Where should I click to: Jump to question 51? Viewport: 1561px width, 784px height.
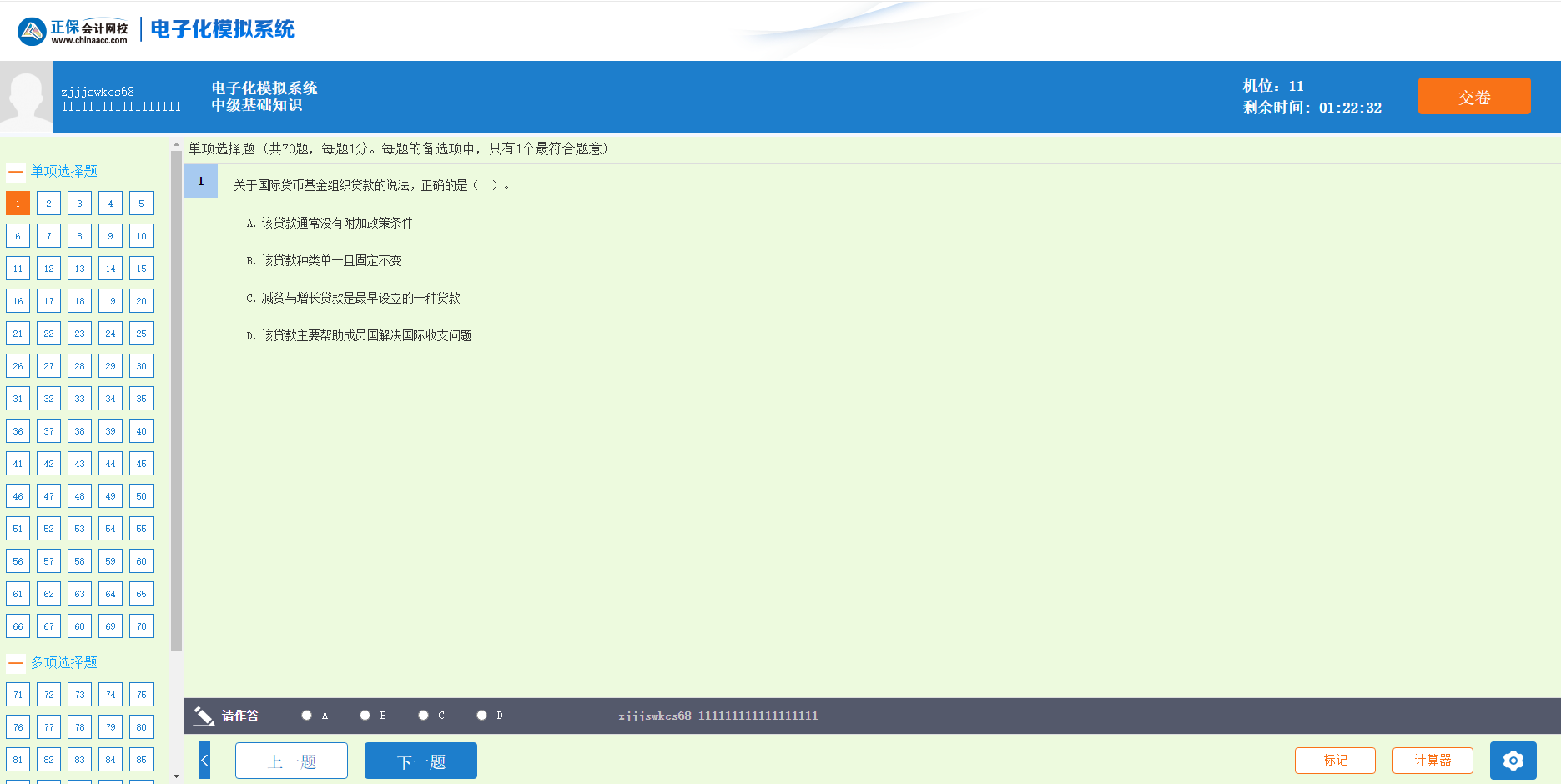point(18,529)
